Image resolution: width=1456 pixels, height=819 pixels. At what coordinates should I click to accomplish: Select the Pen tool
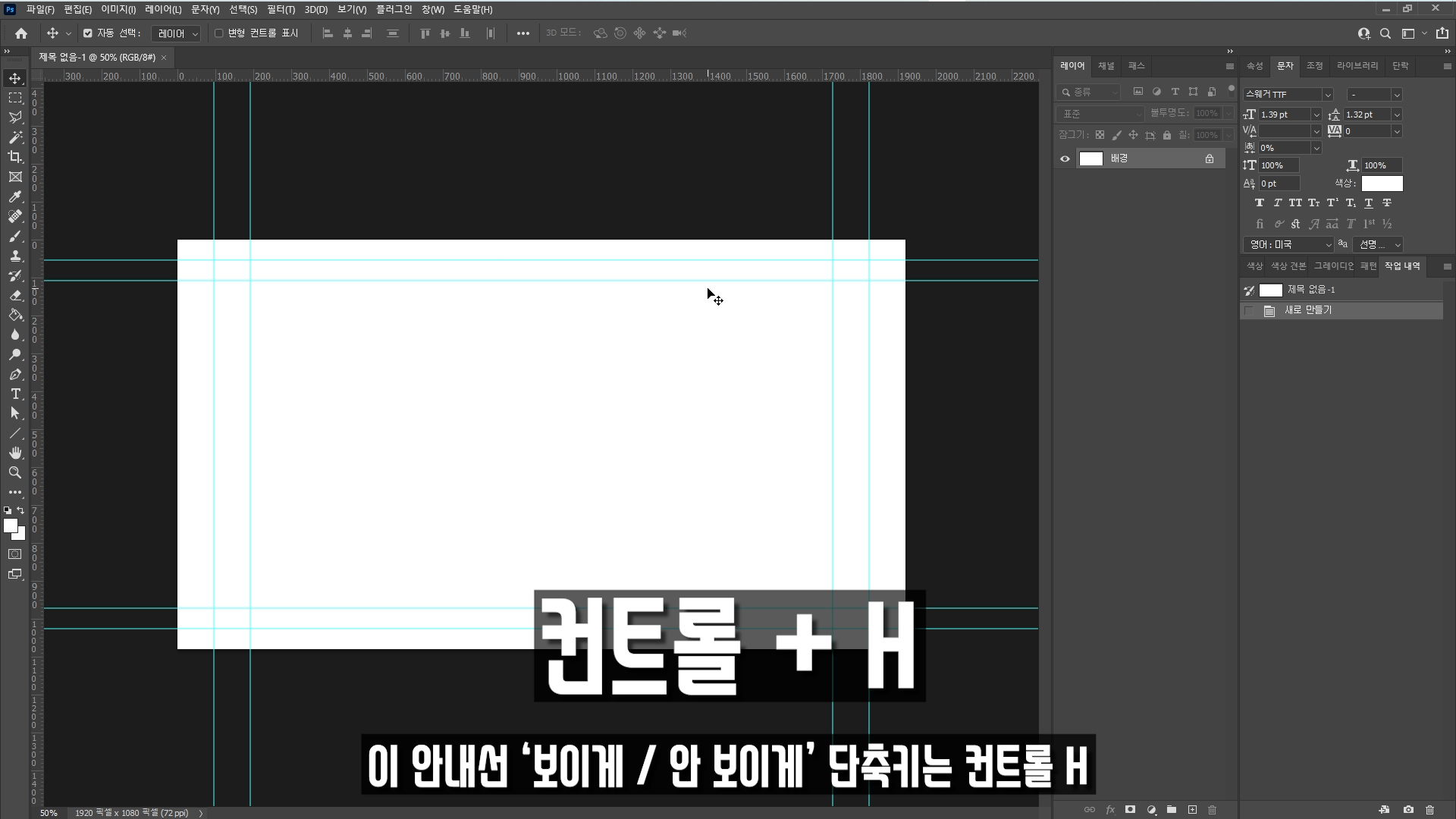15,374
